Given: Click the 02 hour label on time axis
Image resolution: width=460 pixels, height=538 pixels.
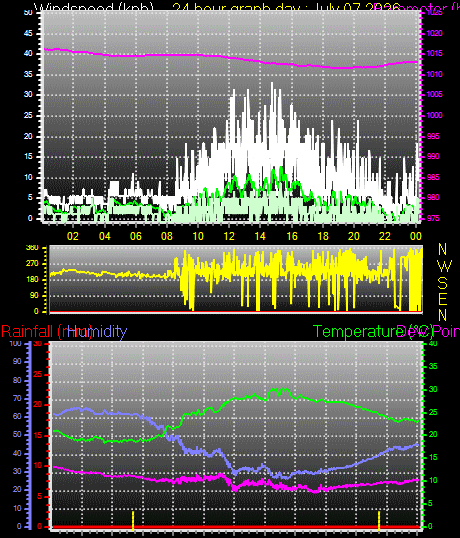Looking at the screenshot, I should click(73, 236).
